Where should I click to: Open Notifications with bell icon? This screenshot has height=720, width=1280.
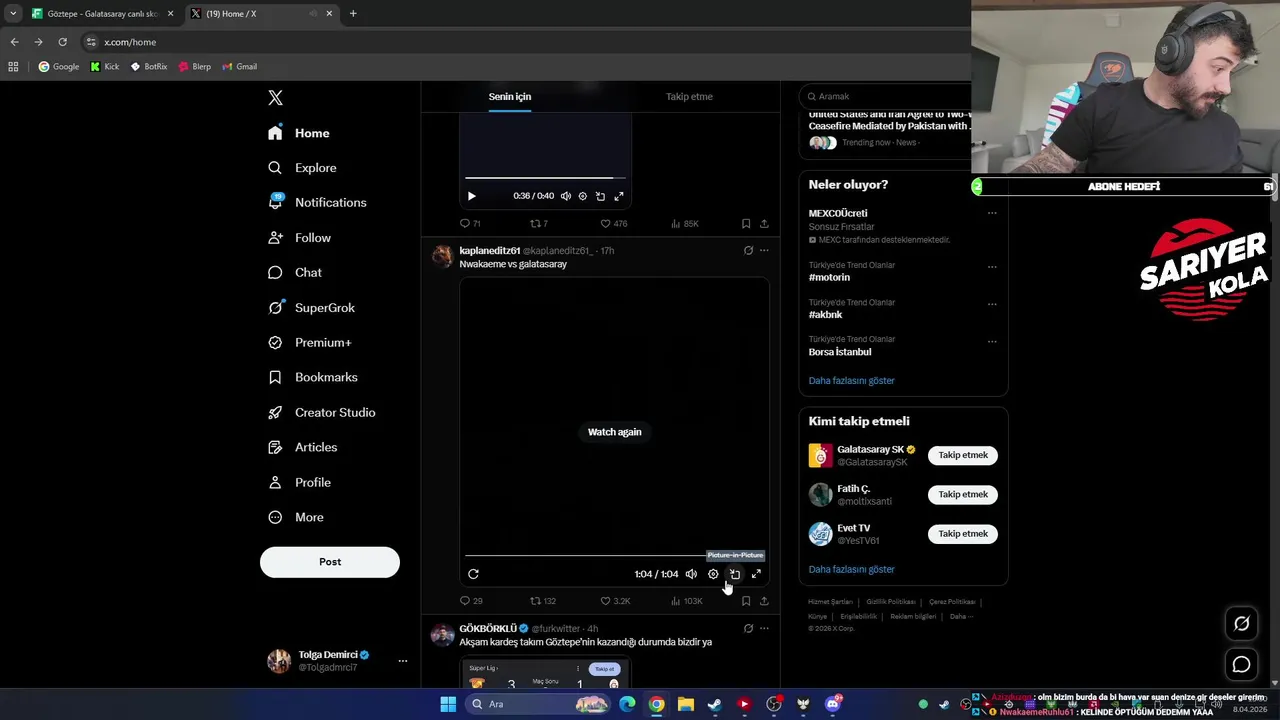[317, 202]
